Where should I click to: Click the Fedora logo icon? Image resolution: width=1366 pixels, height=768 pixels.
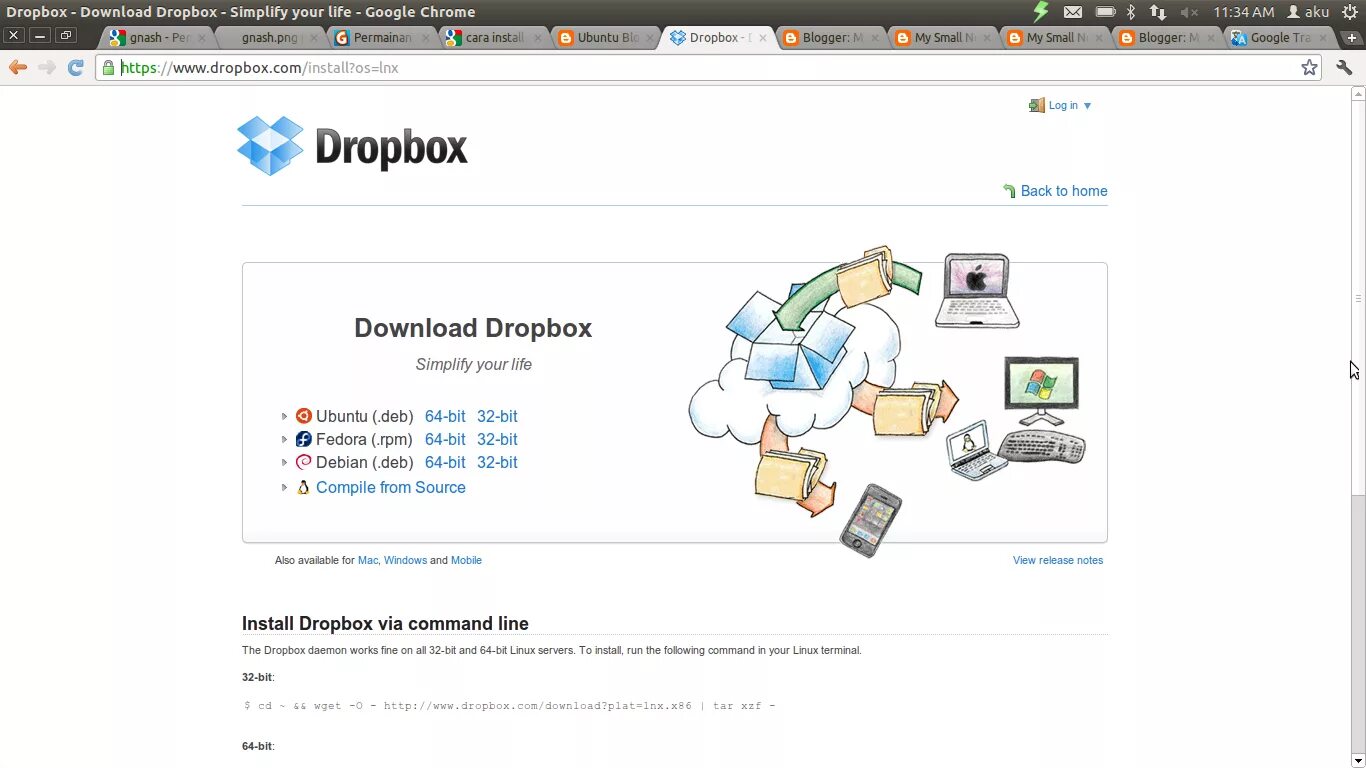coord(304,439)
